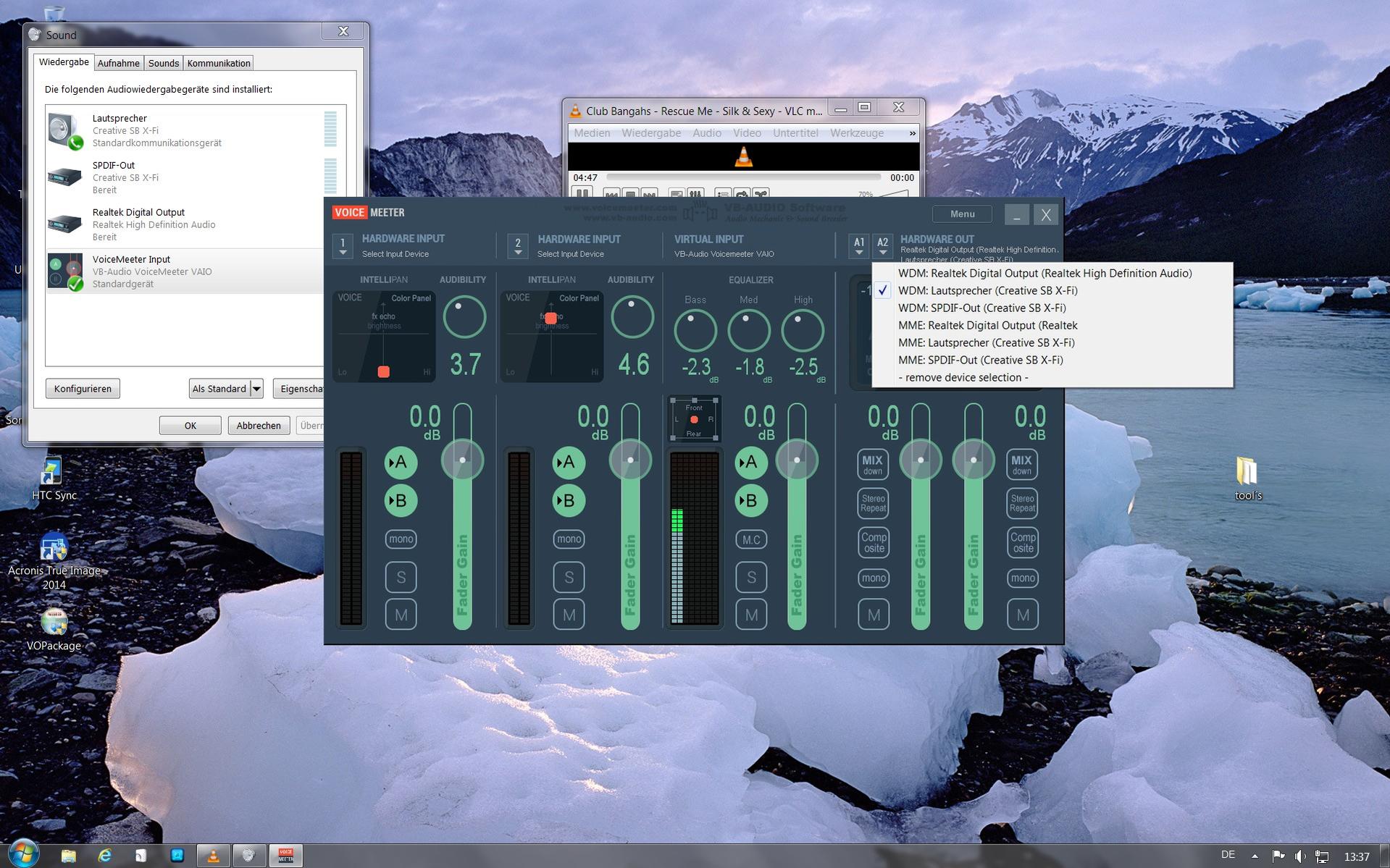
Task: Click MIX down on the A1 bus
Action: 873,465
